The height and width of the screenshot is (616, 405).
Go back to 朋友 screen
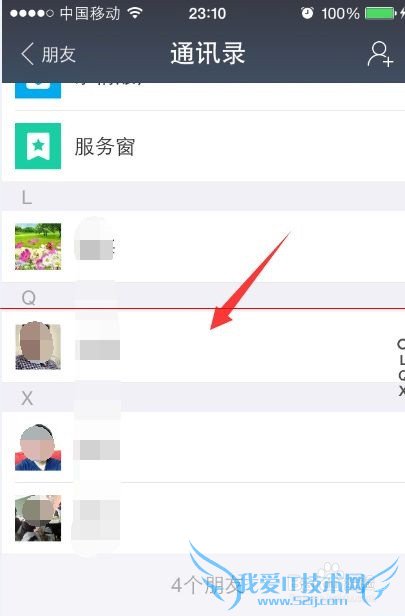[48, 54]
